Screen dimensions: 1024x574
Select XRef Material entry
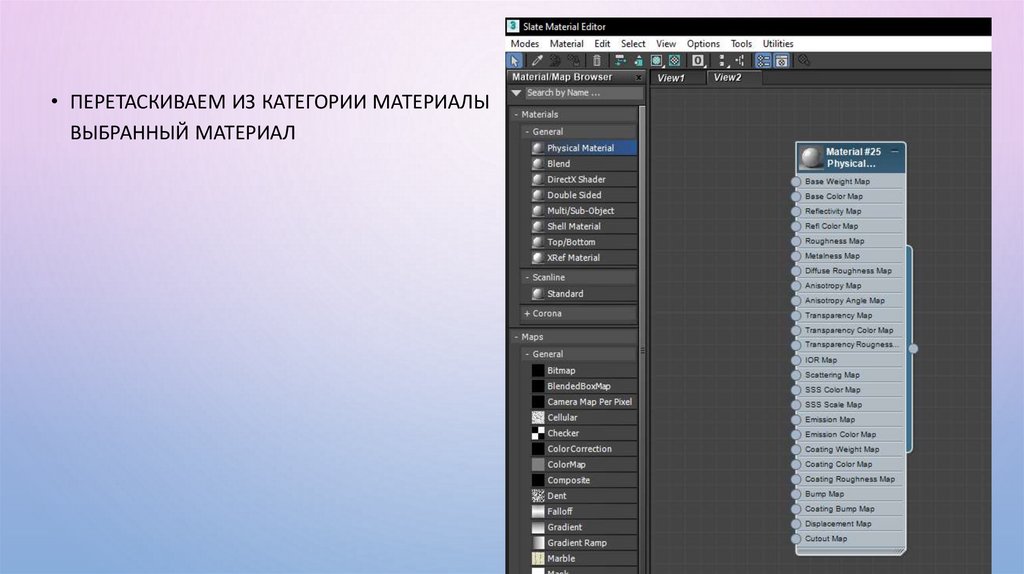[x=583, y=258]
